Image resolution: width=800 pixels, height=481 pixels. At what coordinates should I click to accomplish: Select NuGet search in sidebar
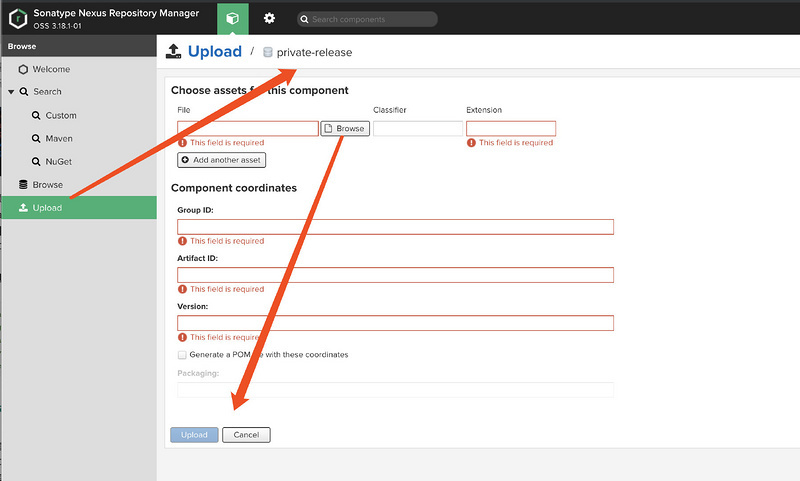[x=59, y=162]
